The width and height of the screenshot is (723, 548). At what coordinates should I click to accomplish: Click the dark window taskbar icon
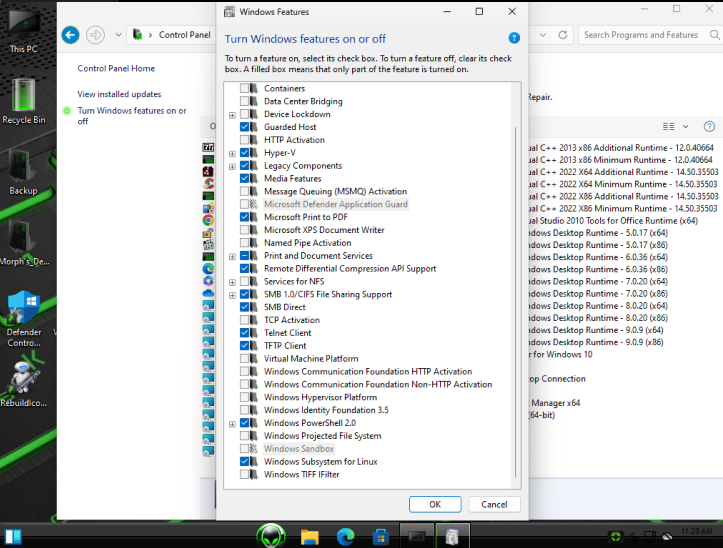(416, 536)
